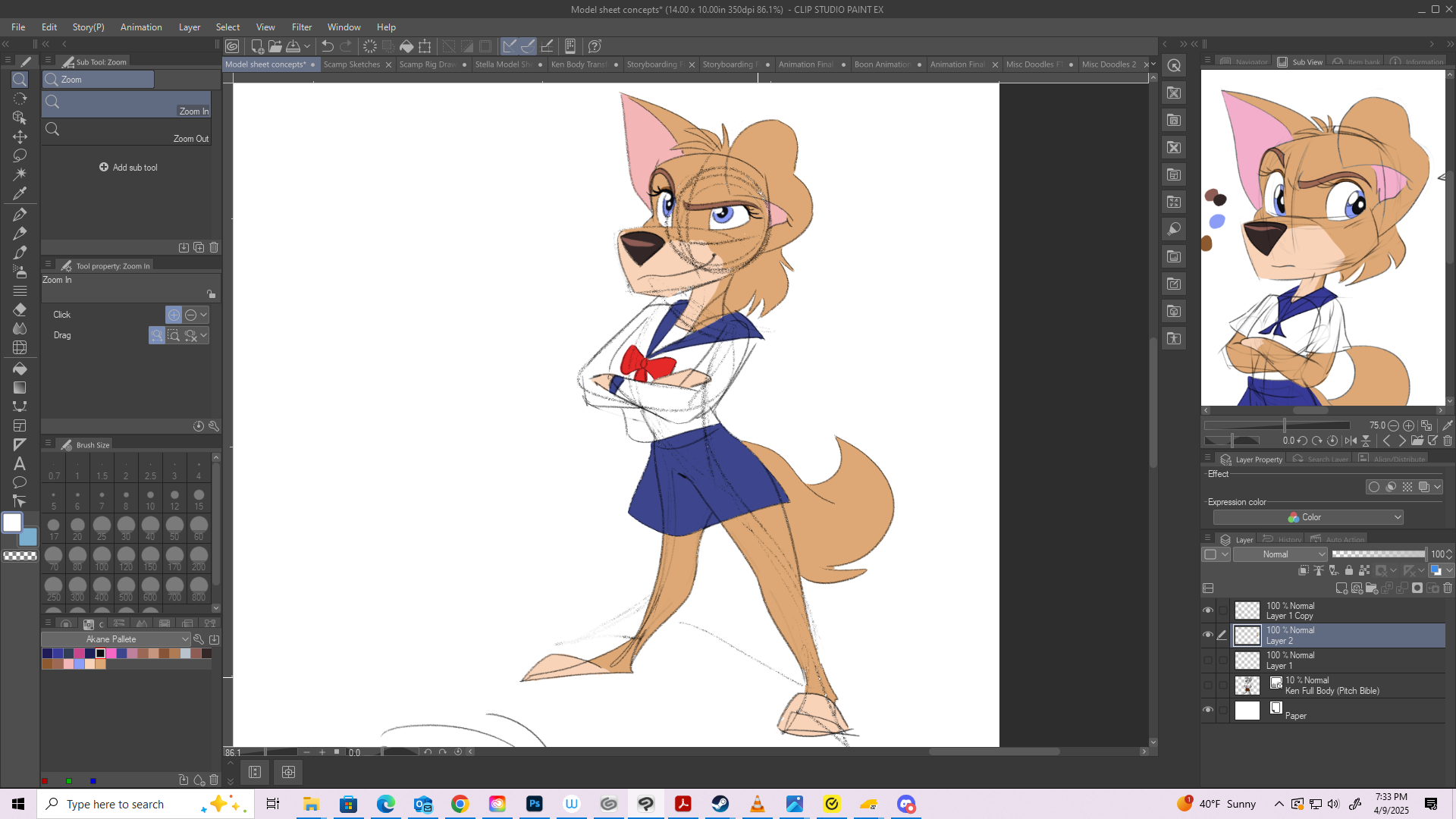Hide the Paper layer
Screen dimensions: 1456x819
point(1208,711)
